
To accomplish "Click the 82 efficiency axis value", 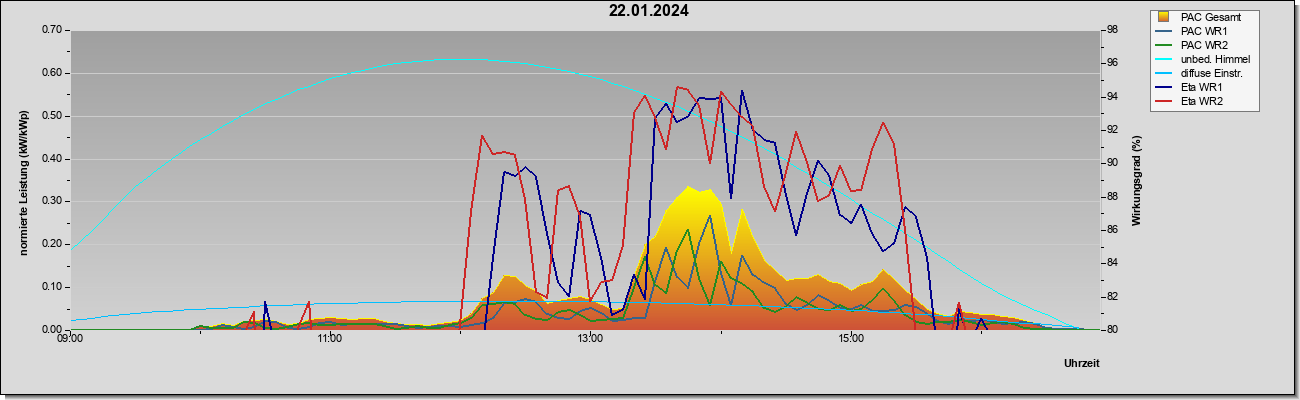I will coord(1112,297).
